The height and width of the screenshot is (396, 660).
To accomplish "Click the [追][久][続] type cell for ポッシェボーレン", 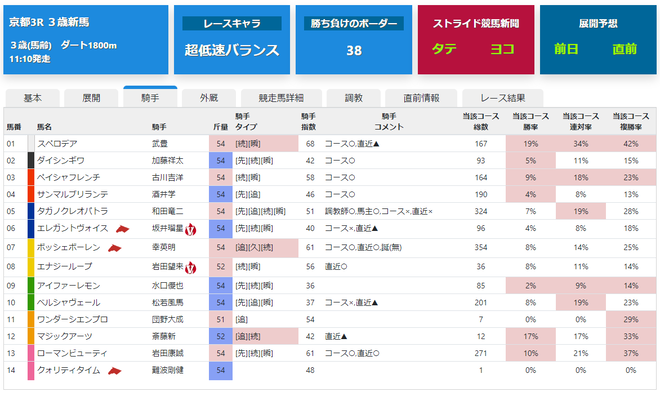I will (x=266, y=247).
